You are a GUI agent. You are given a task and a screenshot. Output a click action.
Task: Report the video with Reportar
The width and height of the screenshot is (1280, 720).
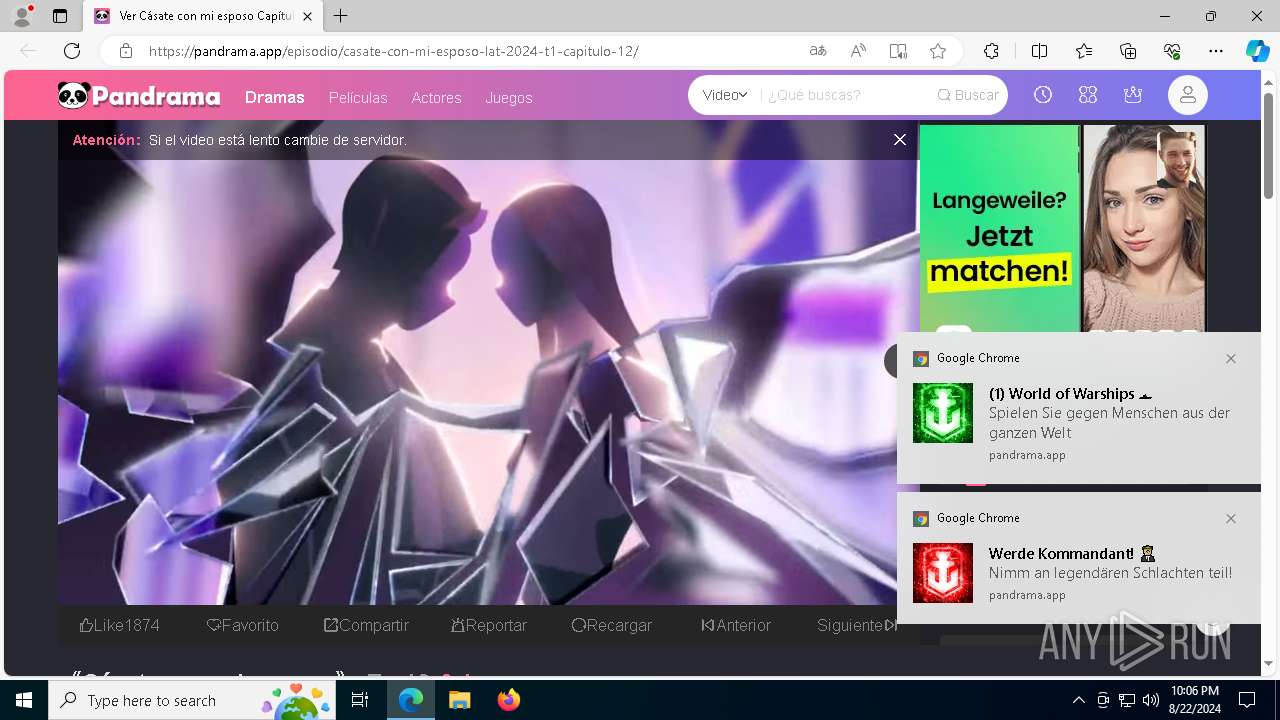(x=489, y=625)
